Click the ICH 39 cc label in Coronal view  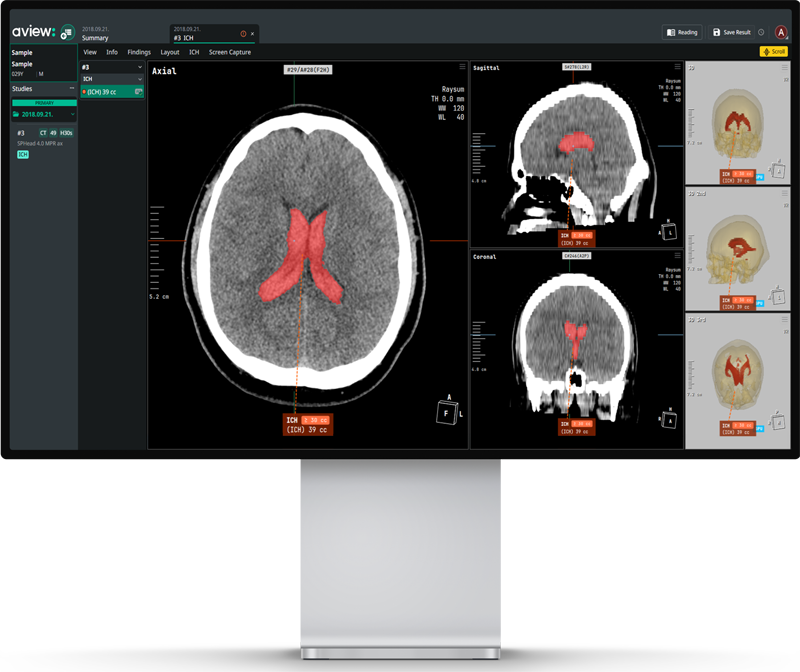[576, 428]
